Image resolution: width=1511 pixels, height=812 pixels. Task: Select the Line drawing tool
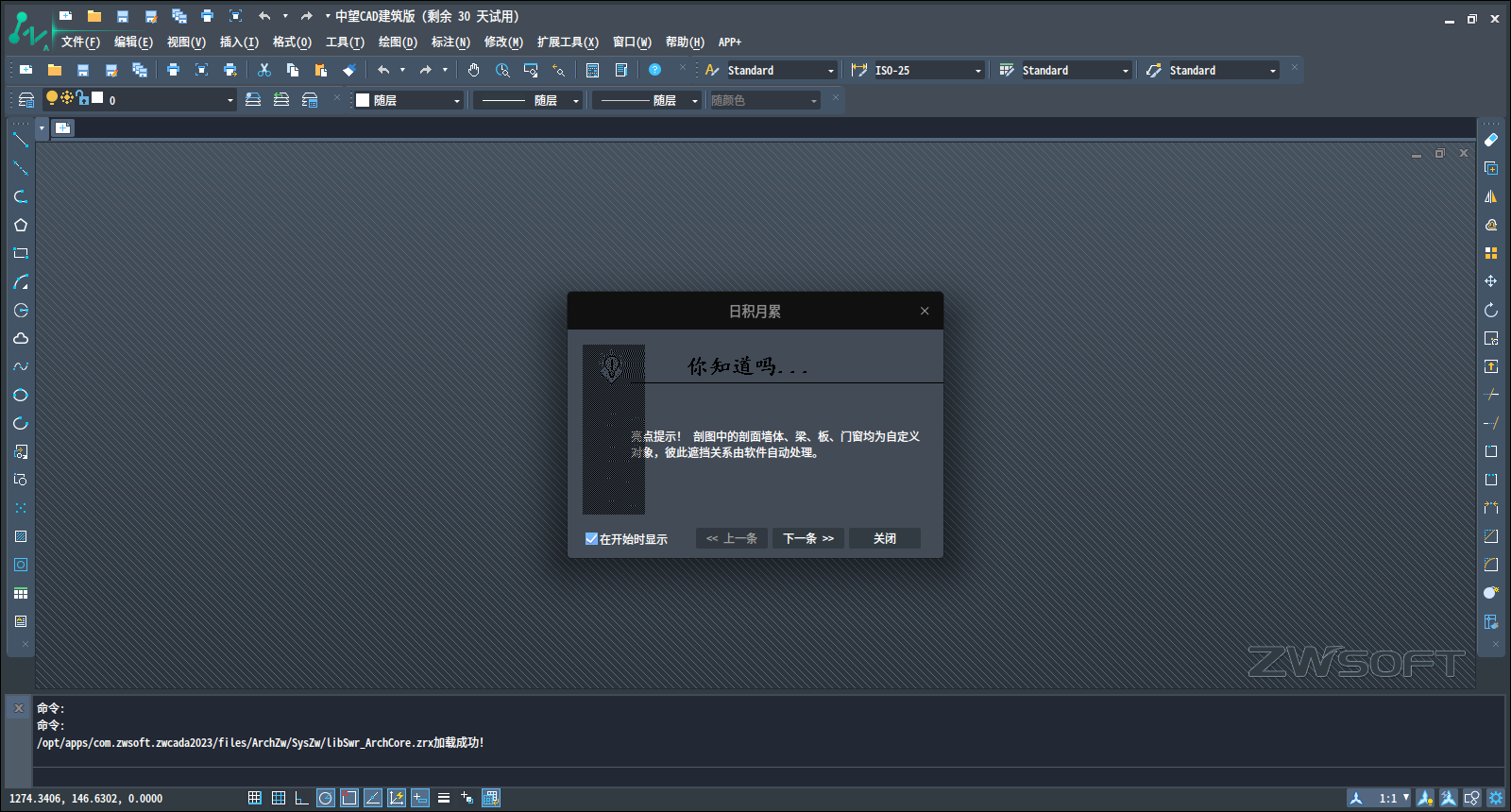(x=21, y=140)
